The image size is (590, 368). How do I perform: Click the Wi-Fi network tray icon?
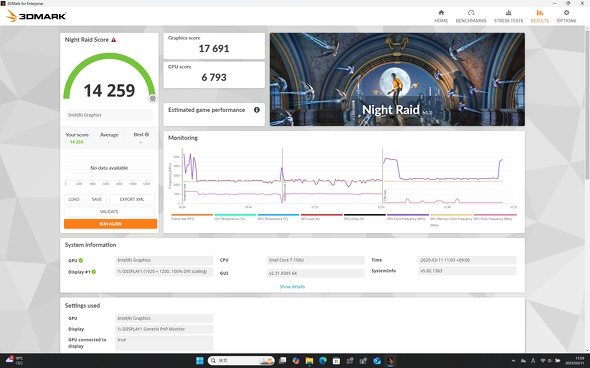tap(543, 360)
